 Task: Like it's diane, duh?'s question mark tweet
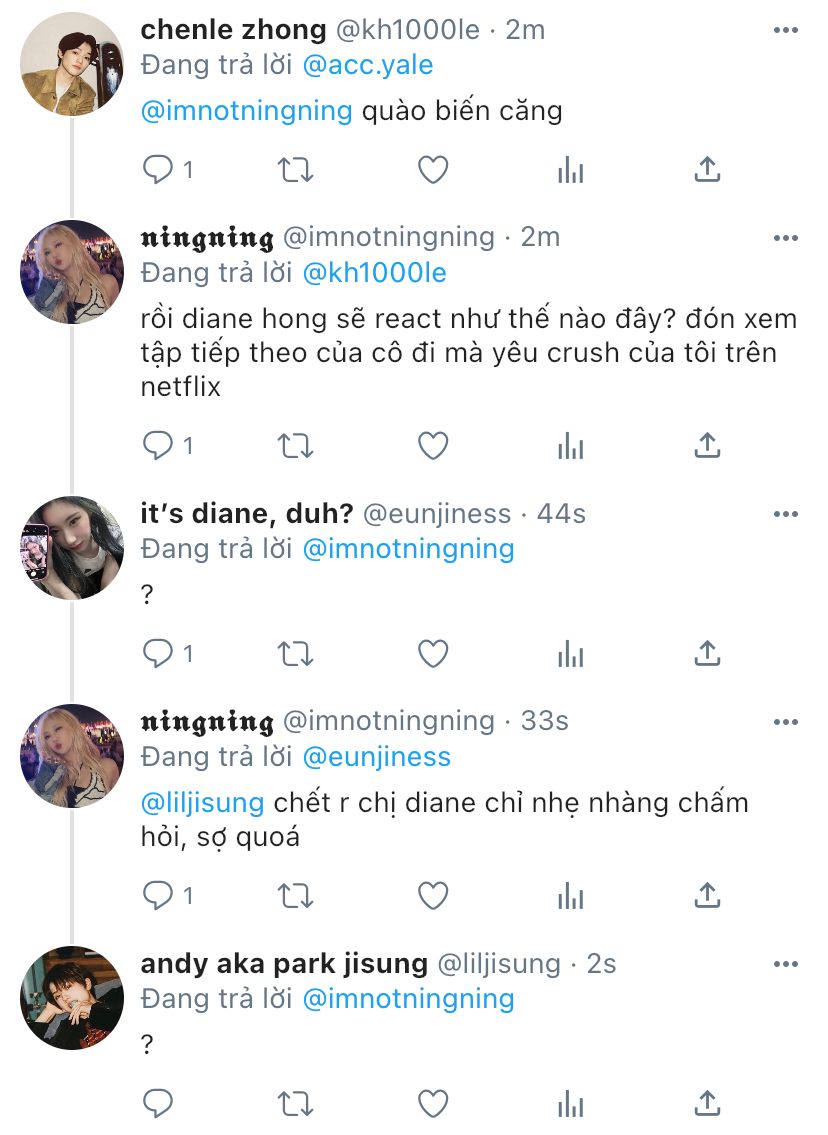click(x=432, y=654)
